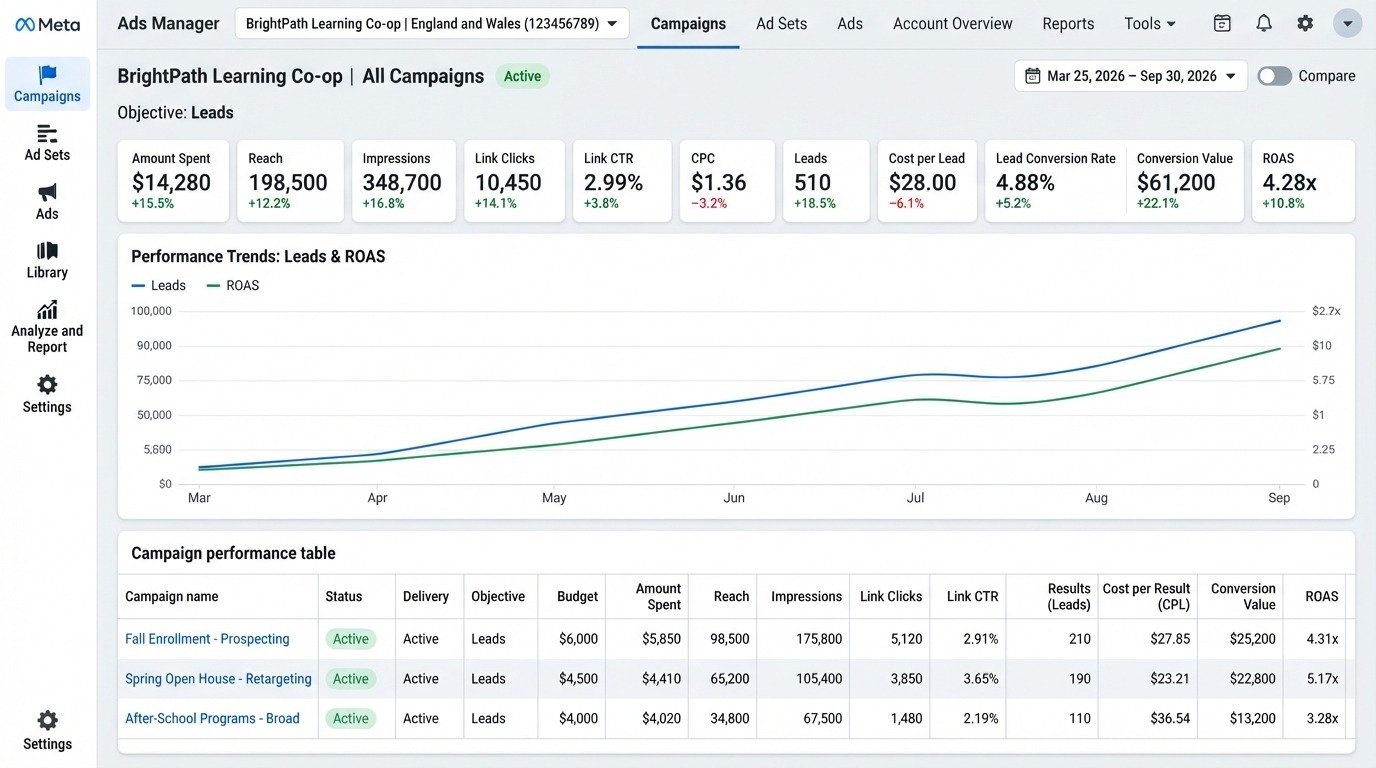1376x768 pixels.
Task: Open the BrightPath Learning Co-op account selector
Action: click(x=432, y=23)
